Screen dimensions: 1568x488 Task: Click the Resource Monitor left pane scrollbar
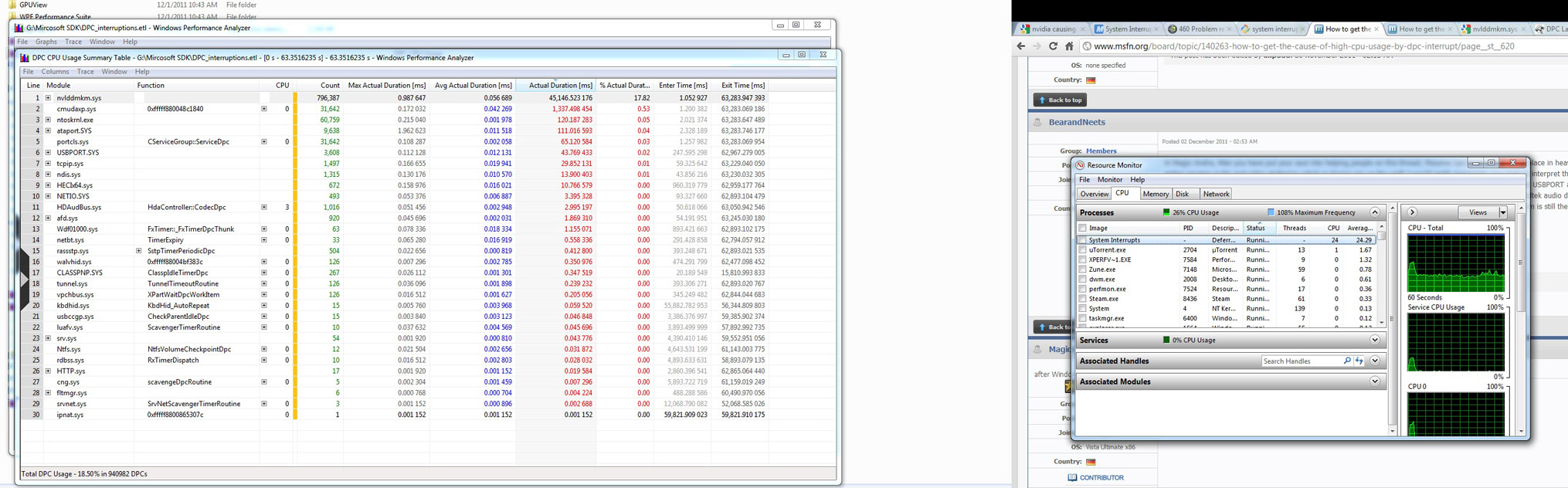point(1393,319)
